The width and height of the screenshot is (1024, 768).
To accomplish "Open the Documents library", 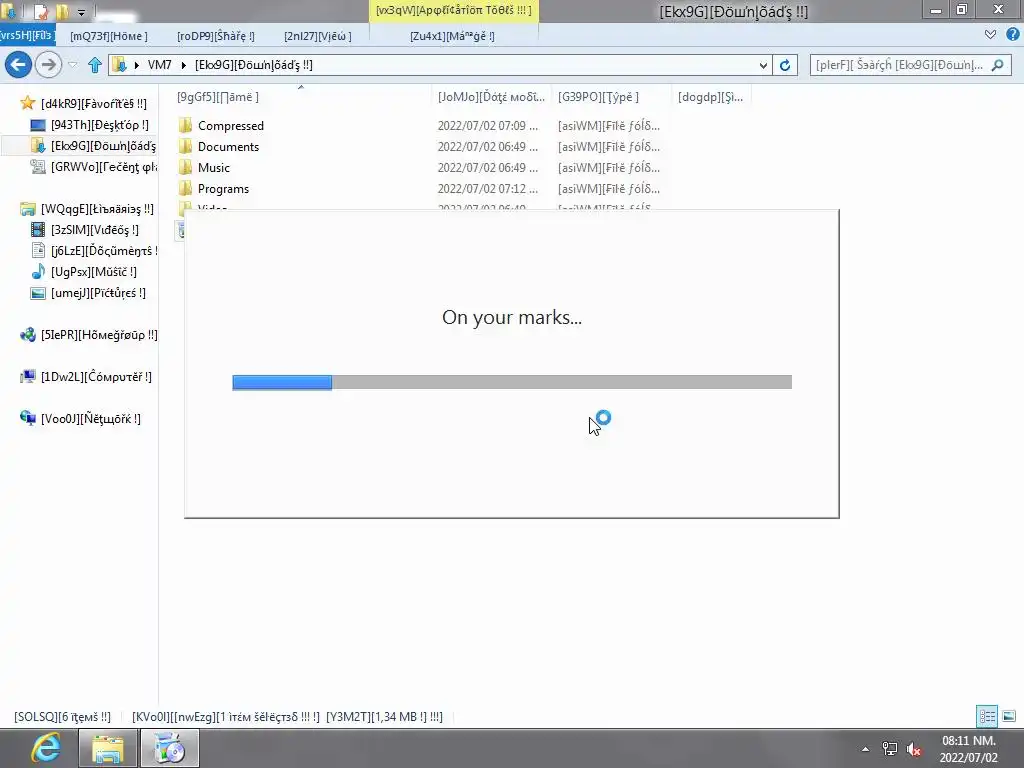I will (x=103, y=251).
